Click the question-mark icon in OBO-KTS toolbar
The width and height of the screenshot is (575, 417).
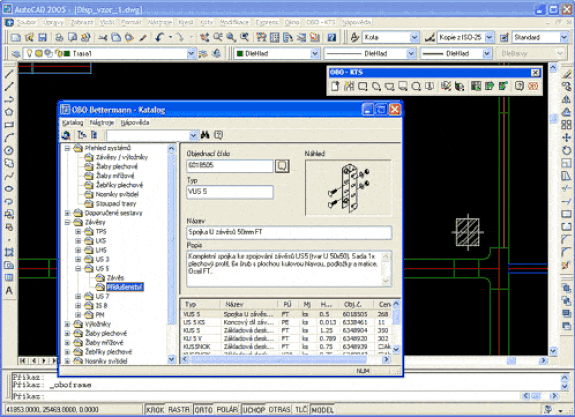pos(519,86)
